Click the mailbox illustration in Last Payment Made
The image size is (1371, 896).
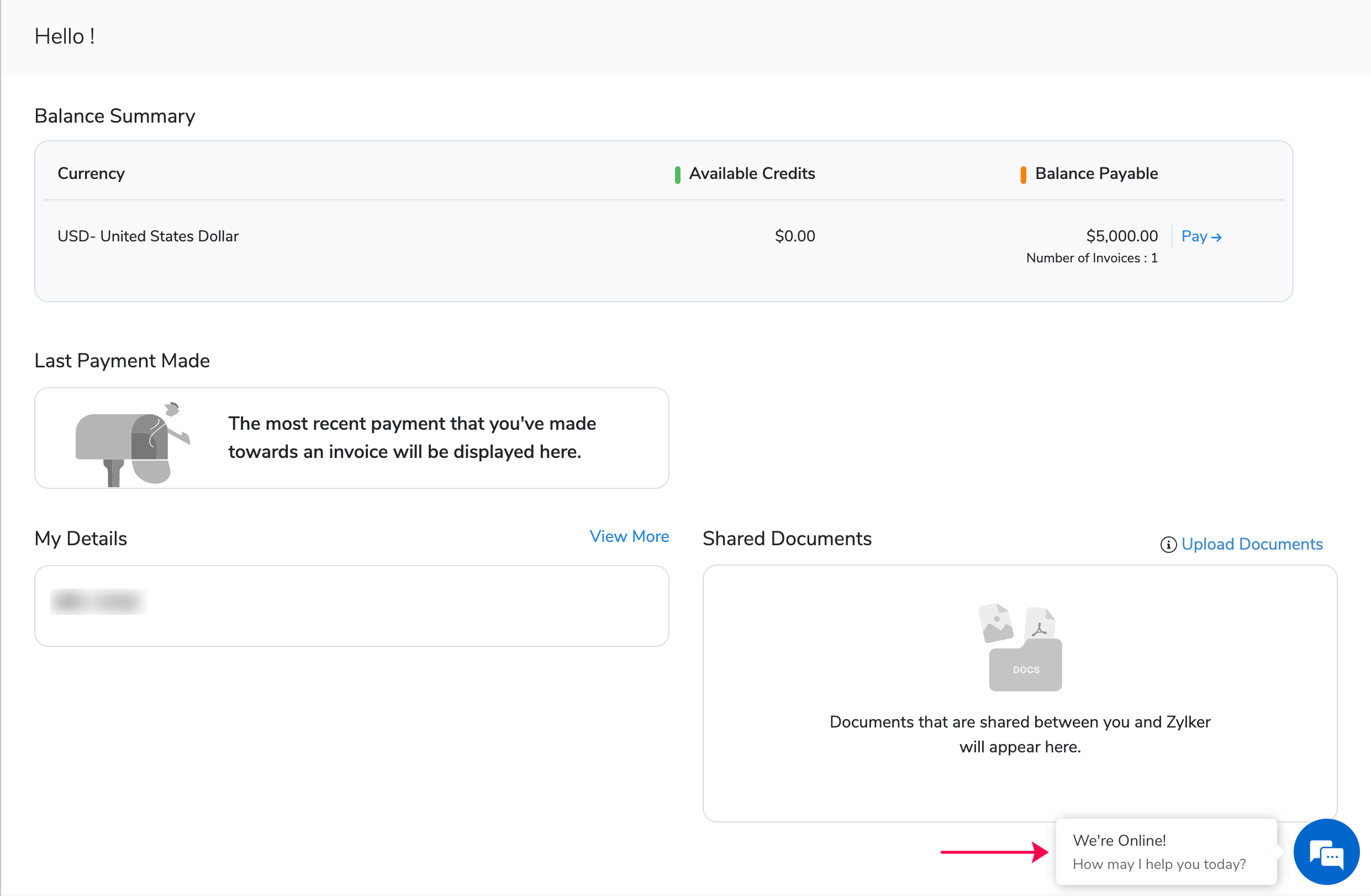pyautogui.click(x=131, y=441)
